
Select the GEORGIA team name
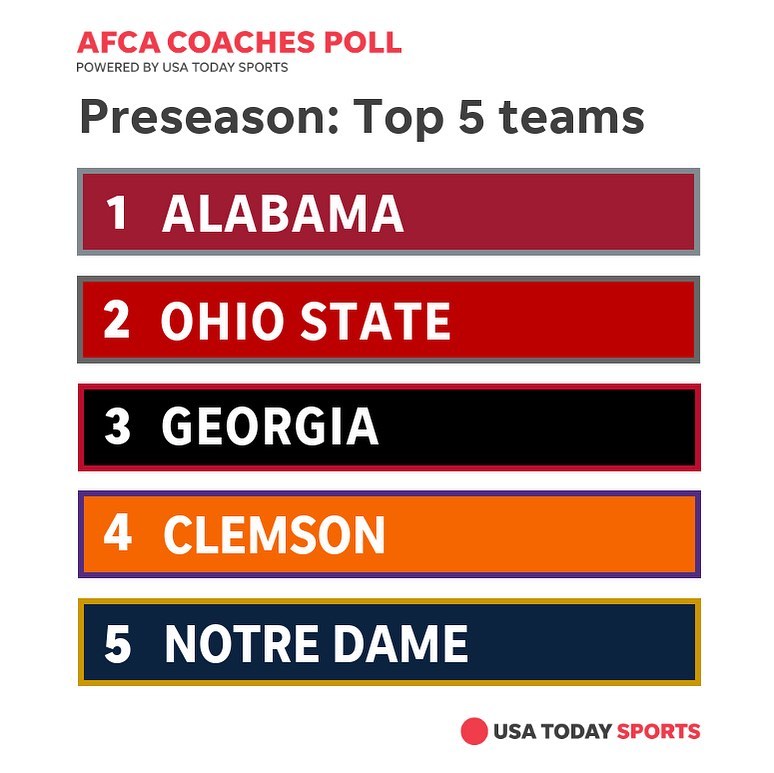tap(270, 428)
